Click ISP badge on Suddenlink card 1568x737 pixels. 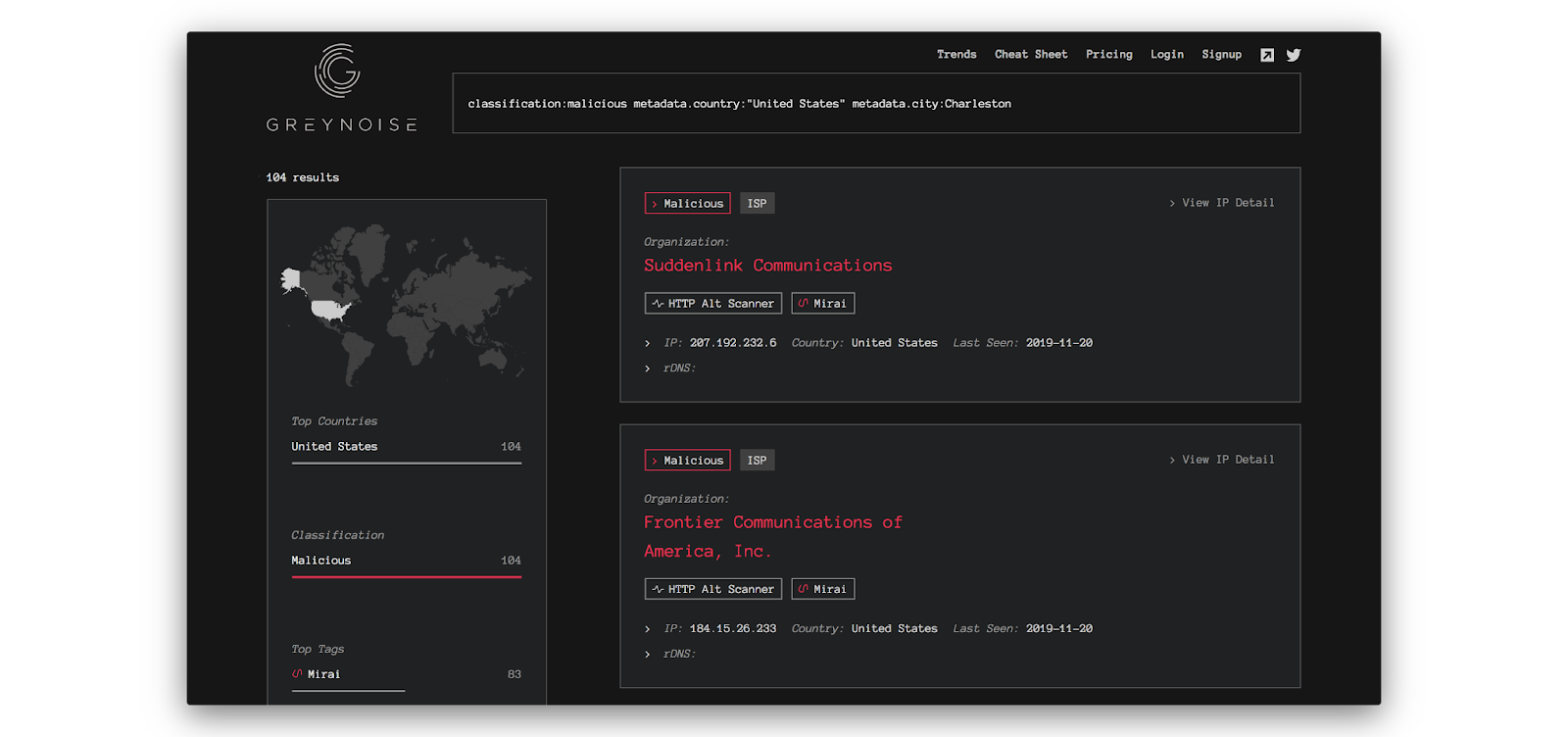coord(757,203)
